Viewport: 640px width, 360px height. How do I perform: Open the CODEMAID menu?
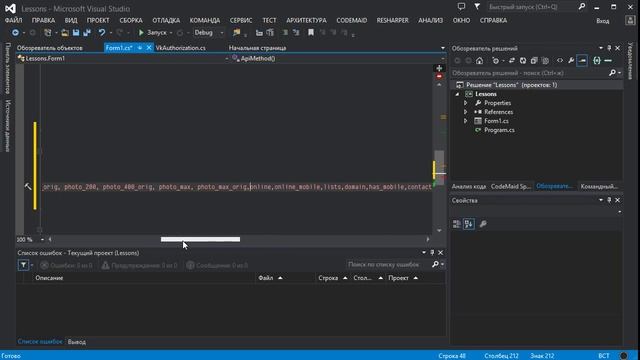point(352,20)
